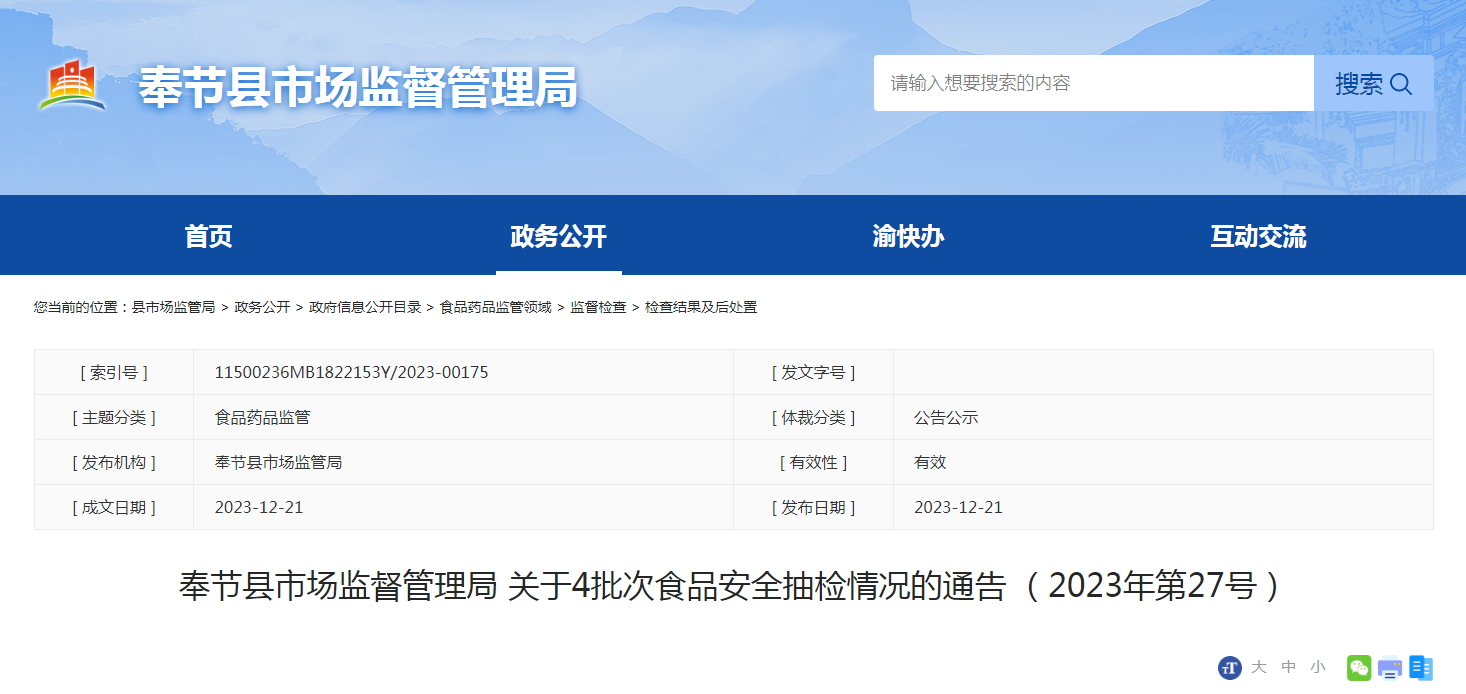This screenshot has height=694, width=1466.
Task: Click the magnifier icon in 搜索 button
Action: 1401,84
